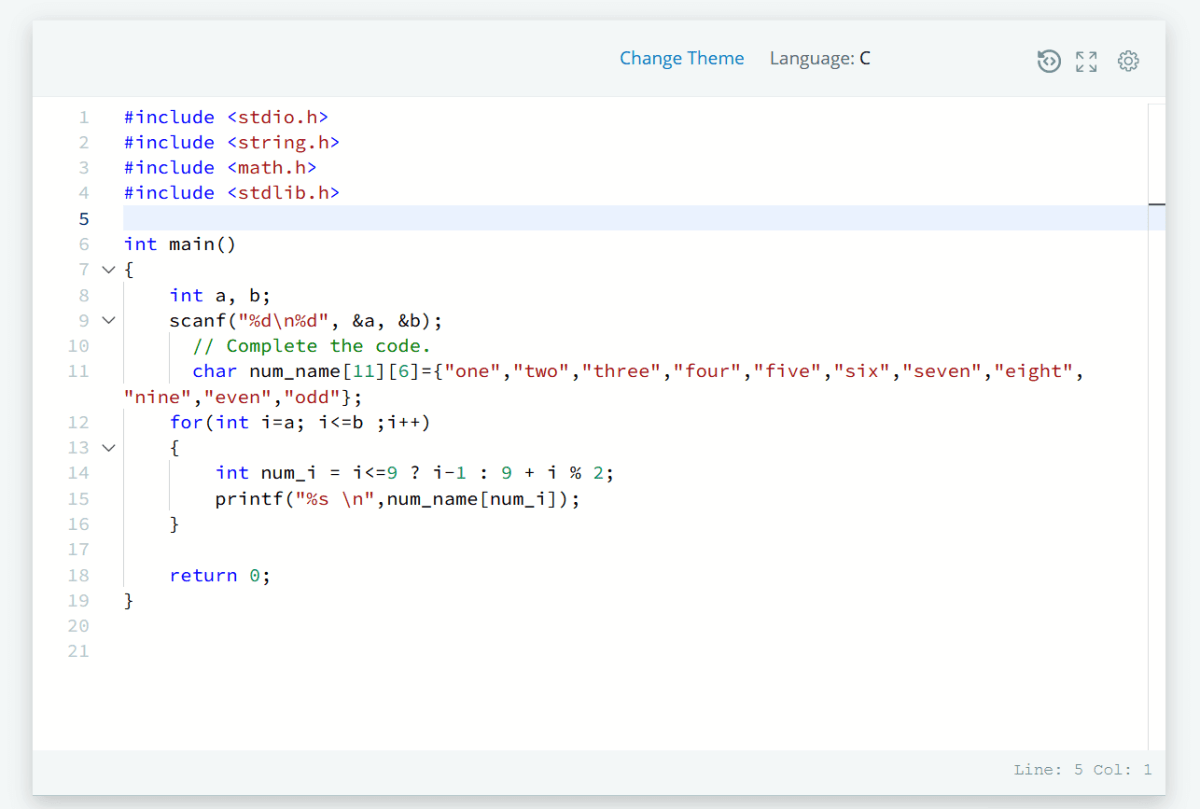Collapse the code fold chevron on line 9

coord(108,320)
